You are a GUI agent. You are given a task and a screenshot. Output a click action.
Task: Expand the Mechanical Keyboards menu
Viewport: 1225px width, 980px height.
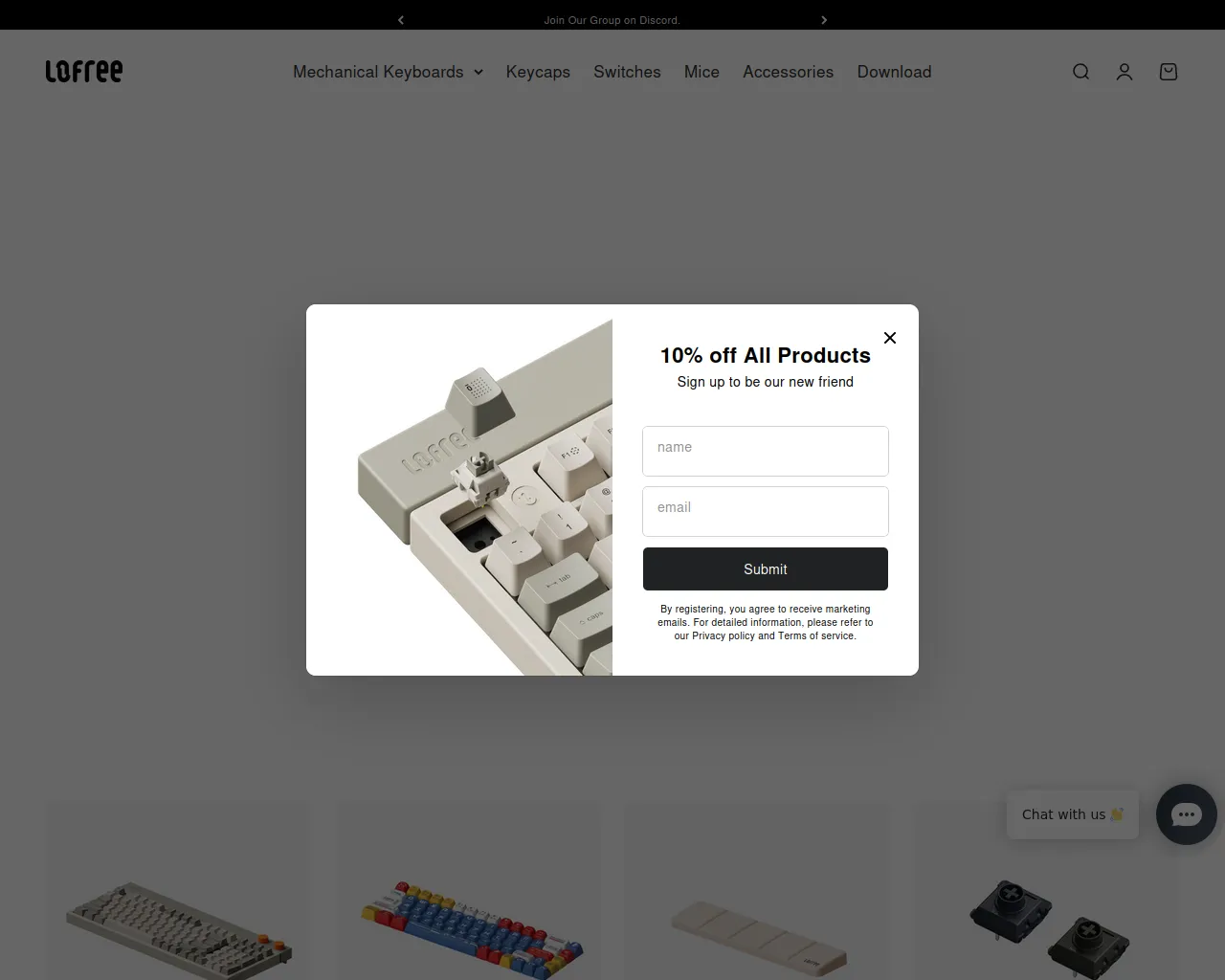tap(388, 72)
